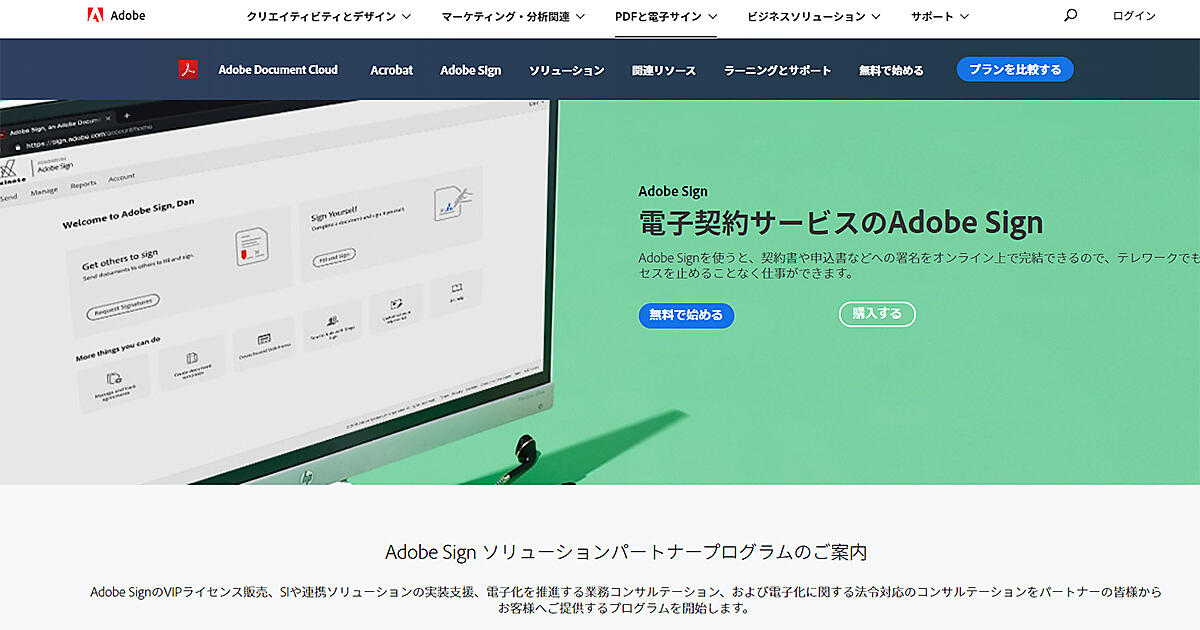
Task: Expand PDFと電子サイン menu
Action: click(666, 16)
